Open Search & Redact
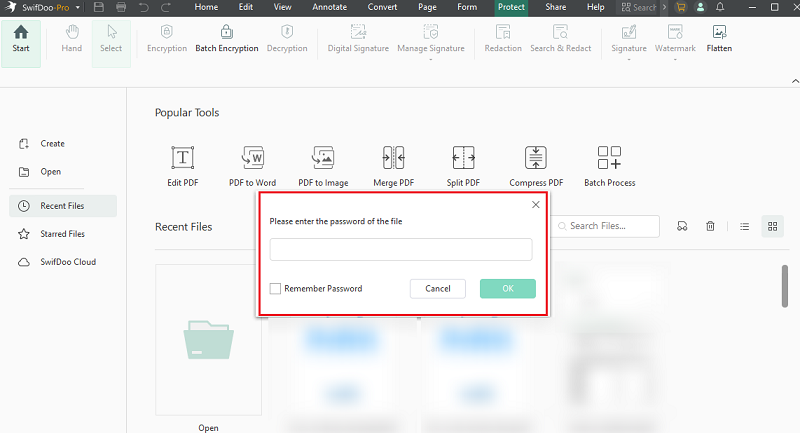Viewport: 800px width, 433px height. click(560, 39)
